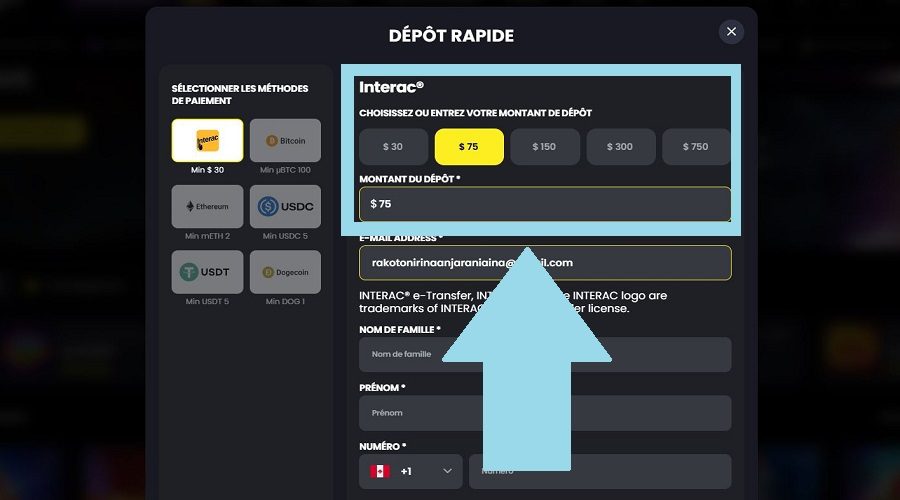Click the Canadian flag icon

tap(380, 471)
